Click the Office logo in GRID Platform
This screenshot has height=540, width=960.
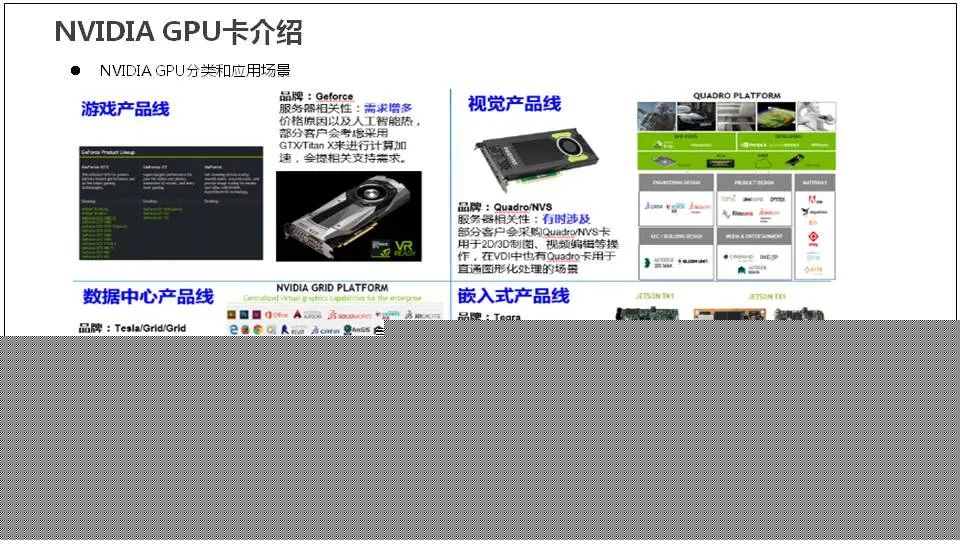pyautogui.click(x=276, y=315)
